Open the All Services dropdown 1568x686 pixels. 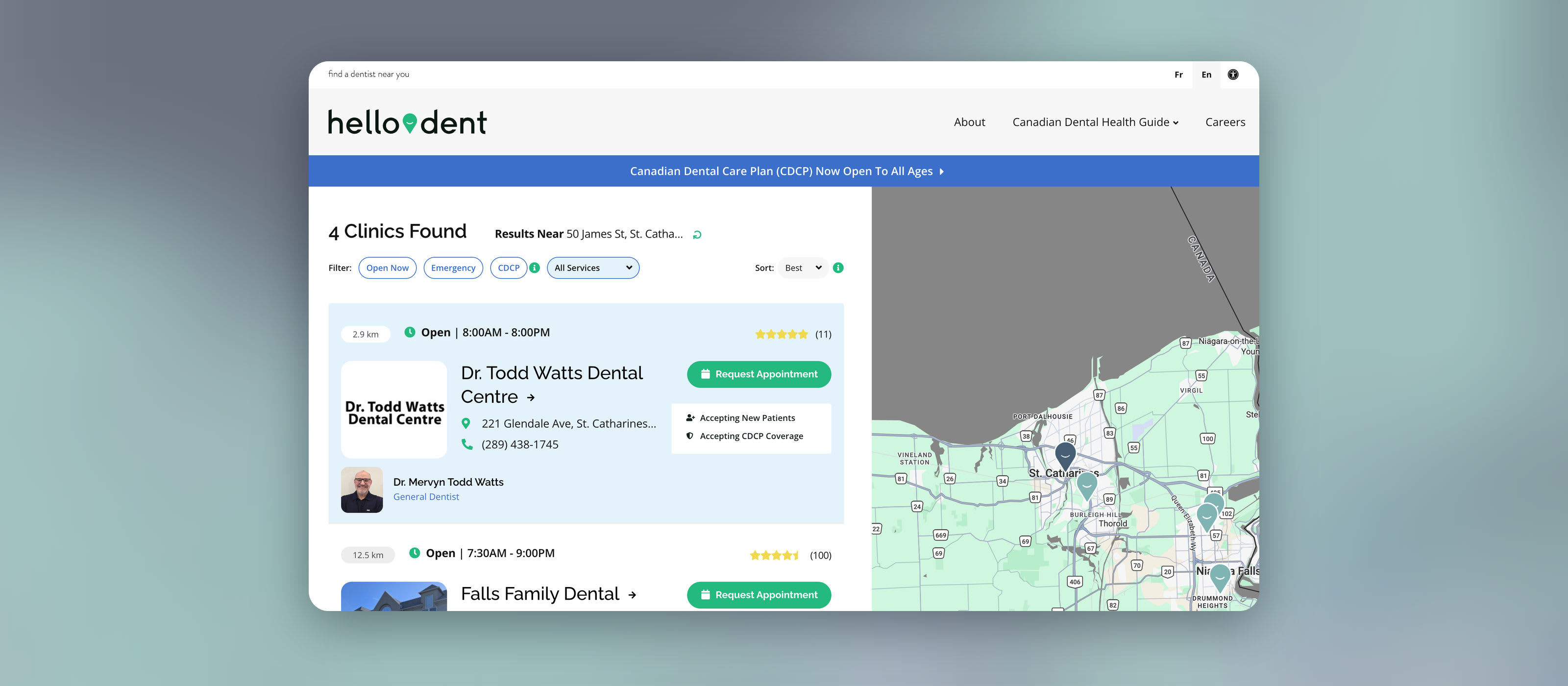click(x=593, y=268)
